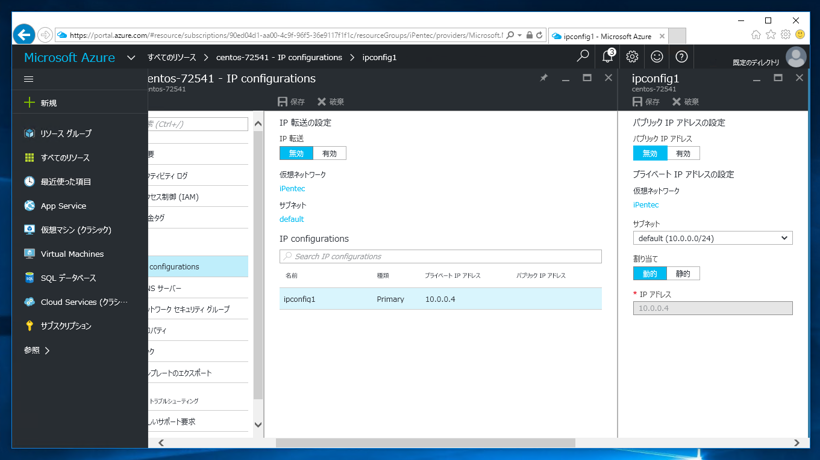Image resolution: width=820 pixels, height=460 pixels.
Task: Refresh the page with reload icon
Action: (539, 35)
